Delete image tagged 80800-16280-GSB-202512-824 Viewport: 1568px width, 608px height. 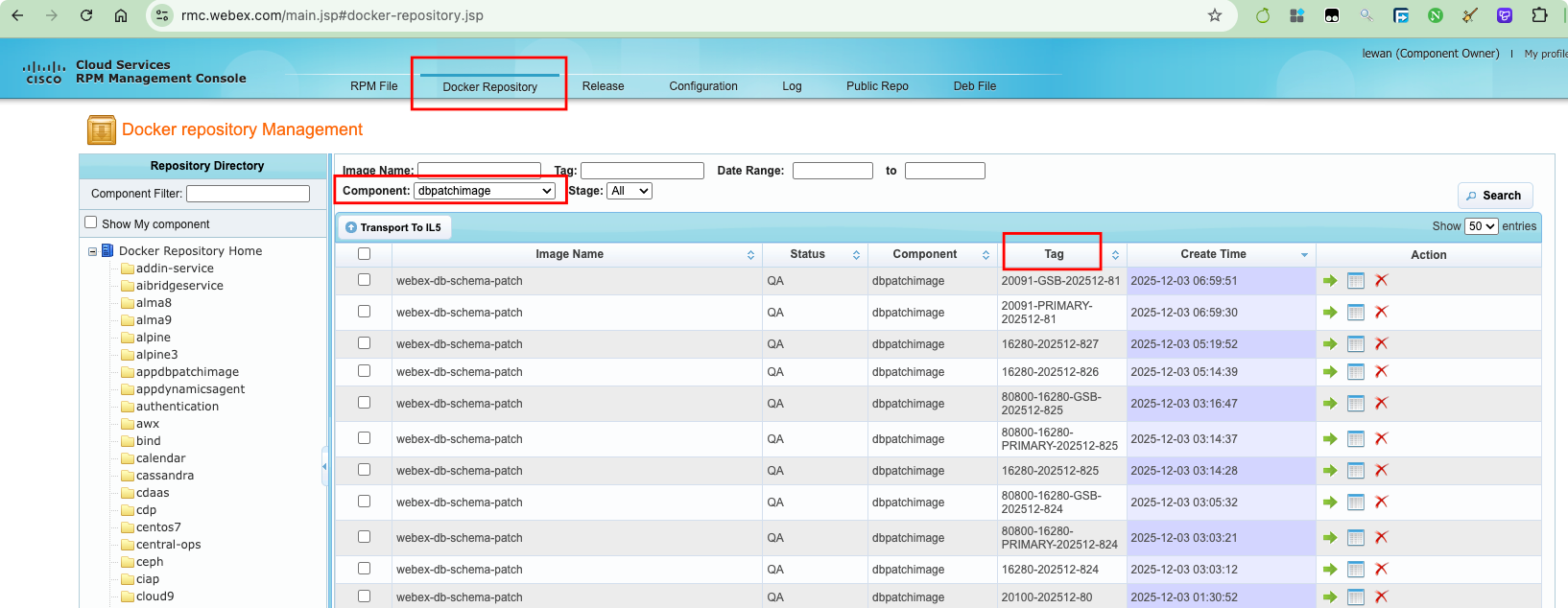[1382, 503]
